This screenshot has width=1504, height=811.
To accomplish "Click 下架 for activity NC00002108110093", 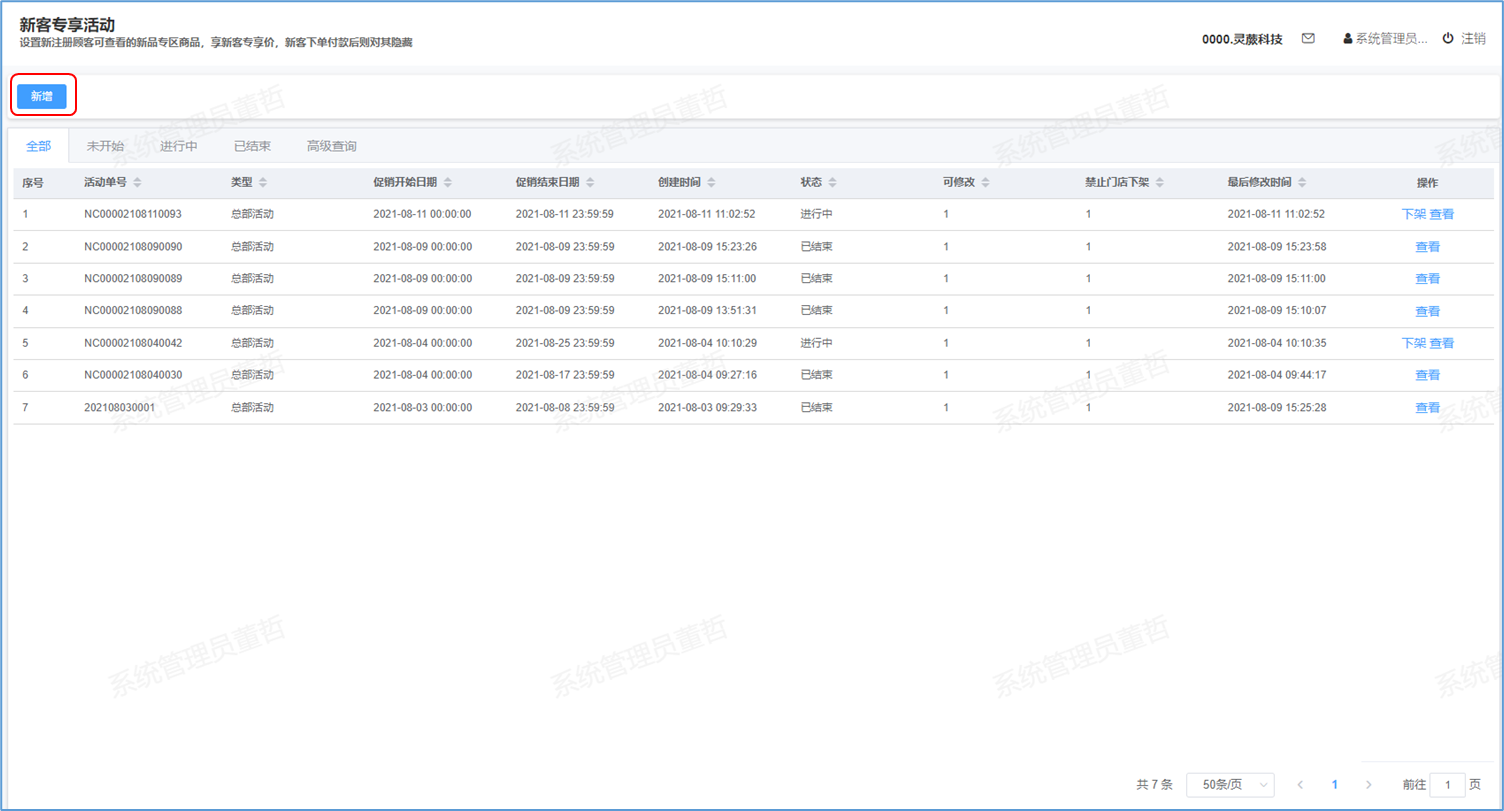I will (x=1413, y=214).
